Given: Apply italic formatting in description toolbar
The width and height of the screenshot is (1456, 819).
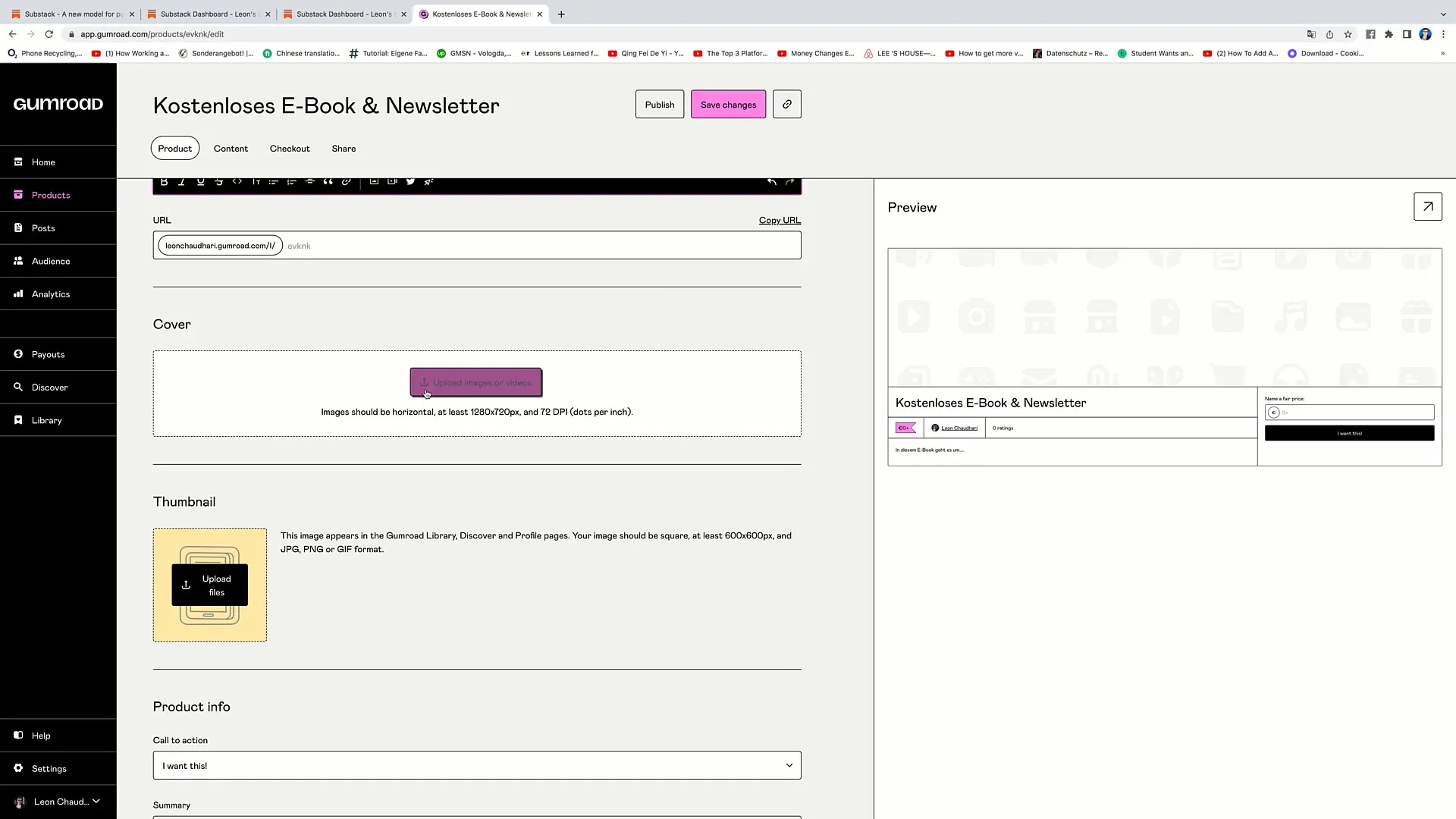Looking at the screenshot, I should pos(182,181).
